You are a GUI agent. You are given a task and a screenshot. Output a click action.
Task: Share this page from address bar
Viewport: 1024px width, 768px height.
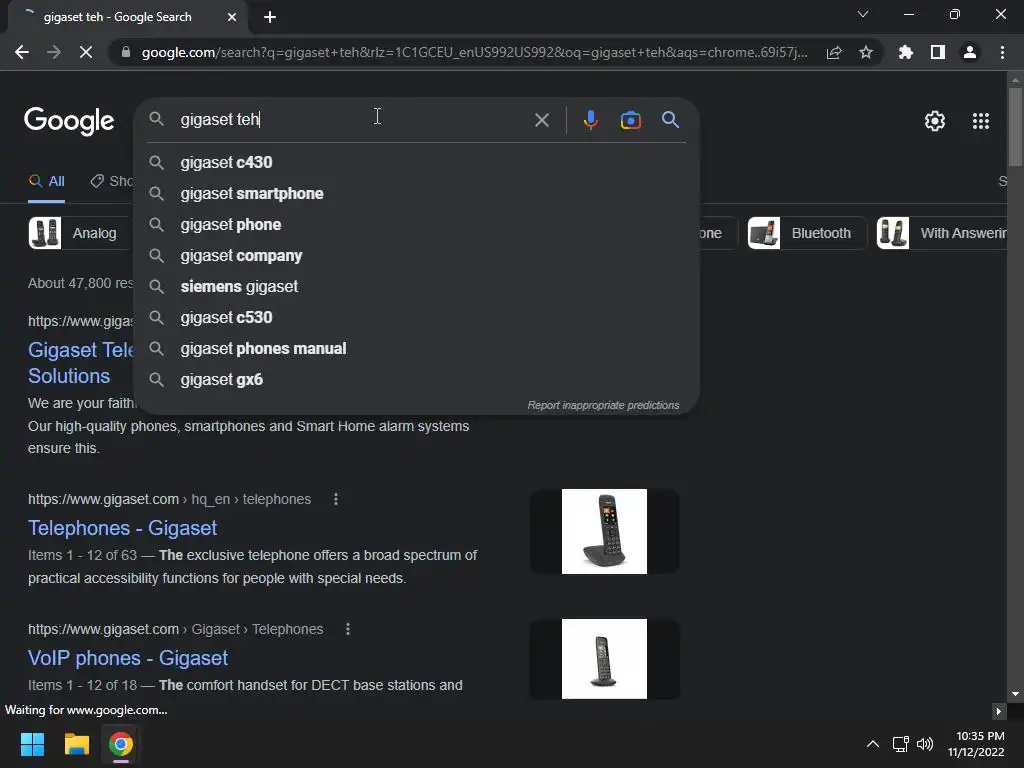(834, 52)
